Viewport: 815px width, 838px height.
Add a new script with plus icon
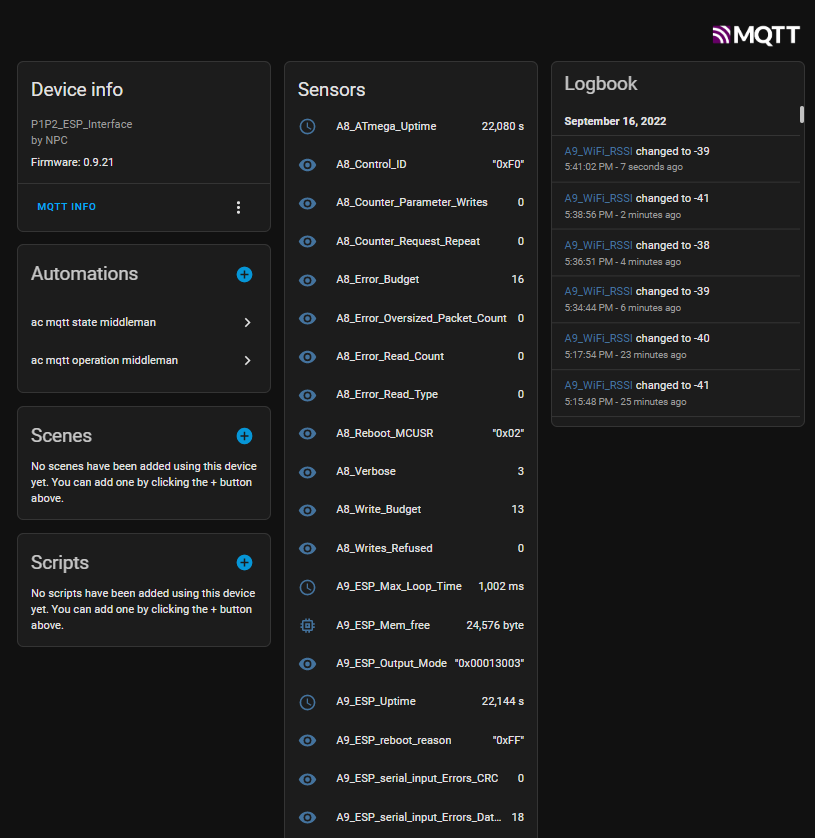point(244,563)
